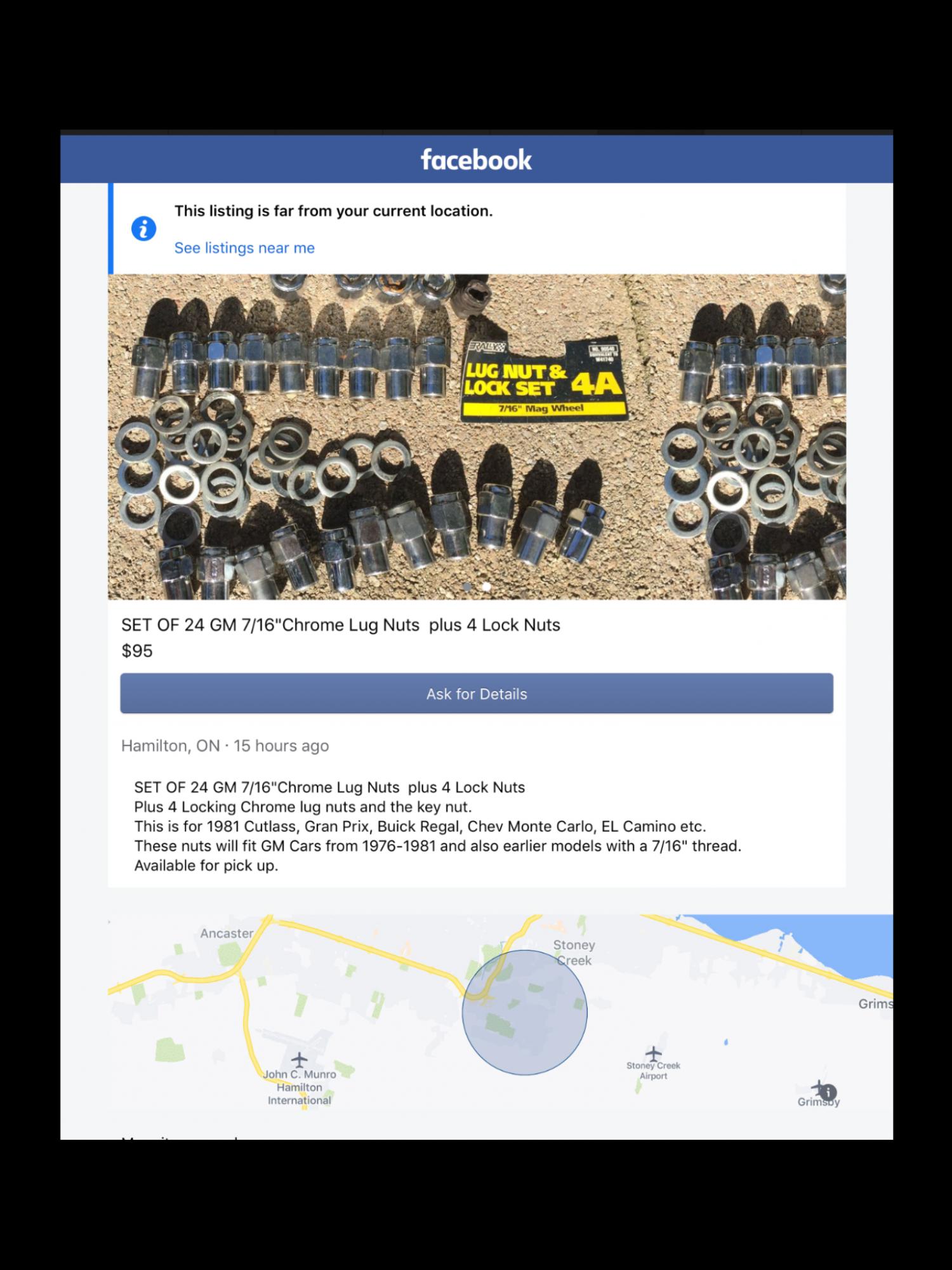Click the listing title text

[x=341, y=625]
